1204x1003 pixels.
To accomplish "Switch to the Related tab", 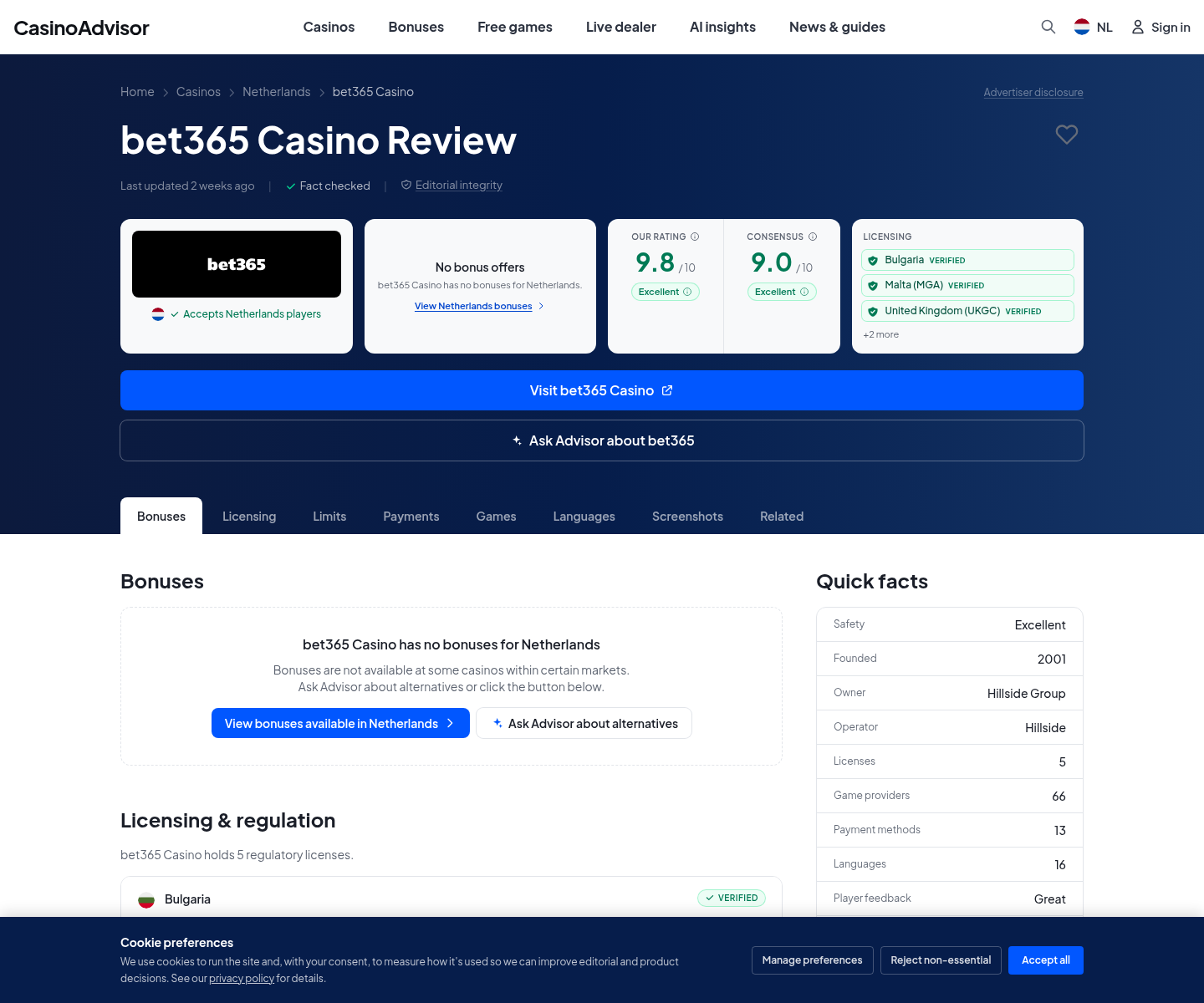I will tap(782, 517).
